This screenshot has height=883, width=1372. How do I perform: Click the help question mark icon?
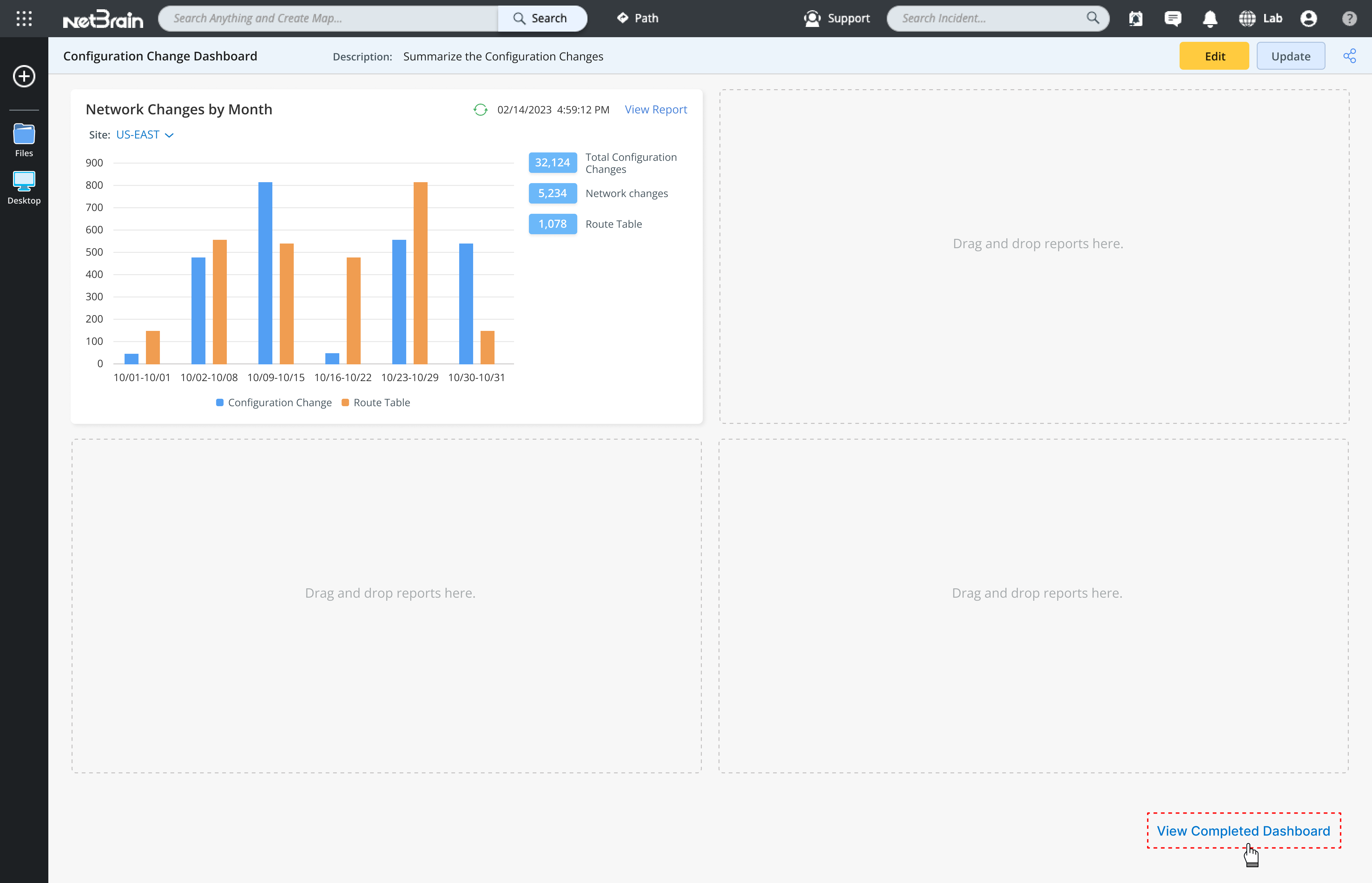click(1349, 18)
